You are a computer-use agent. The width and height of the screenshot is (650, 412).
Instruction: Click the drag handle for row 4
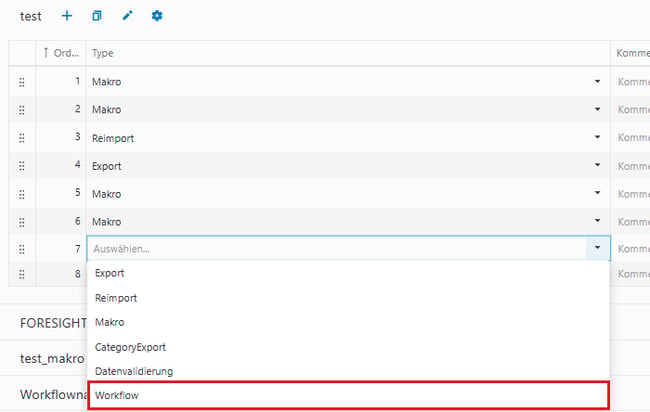22,166
